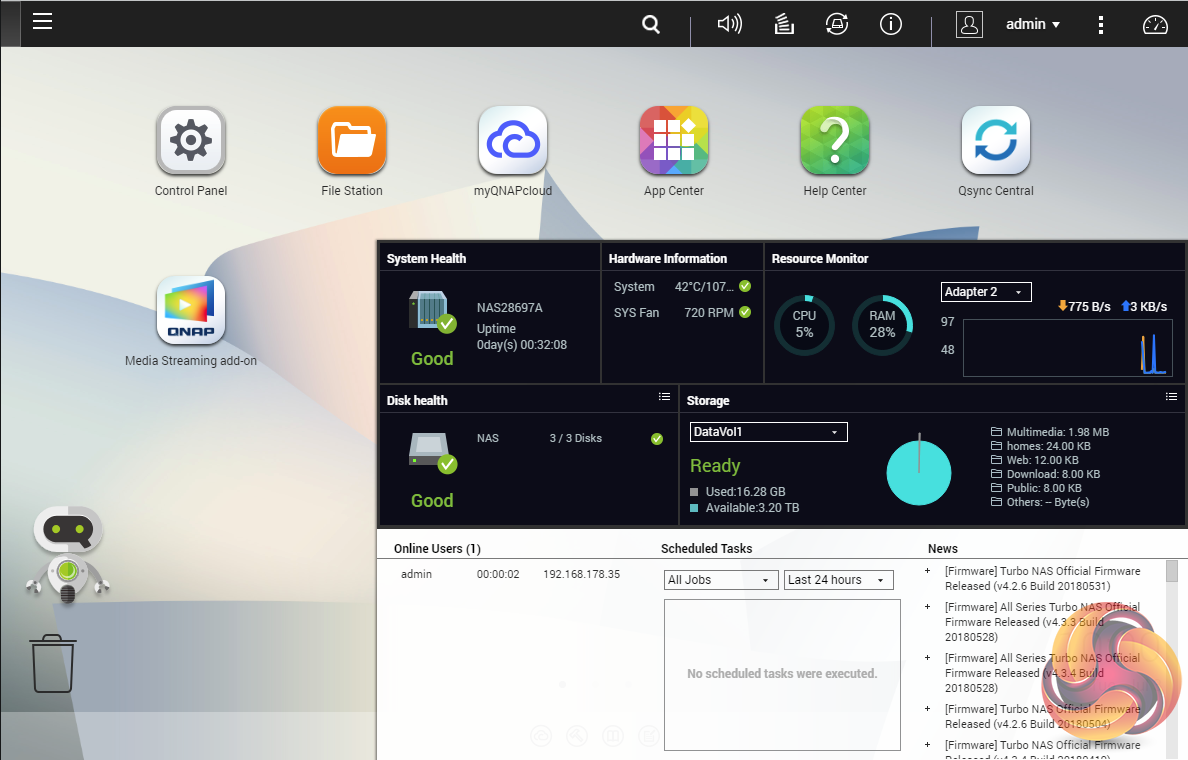
Task: Expand the admin account dropdown
Action: 1033,24
